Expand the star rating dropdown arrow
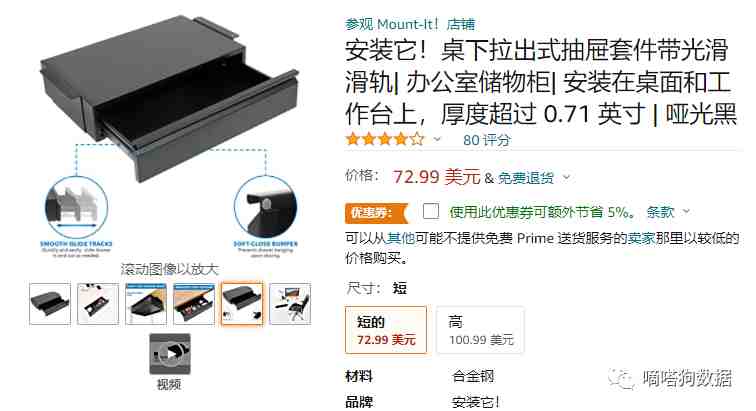Screen dimensions: 756x411 point(437,140)
